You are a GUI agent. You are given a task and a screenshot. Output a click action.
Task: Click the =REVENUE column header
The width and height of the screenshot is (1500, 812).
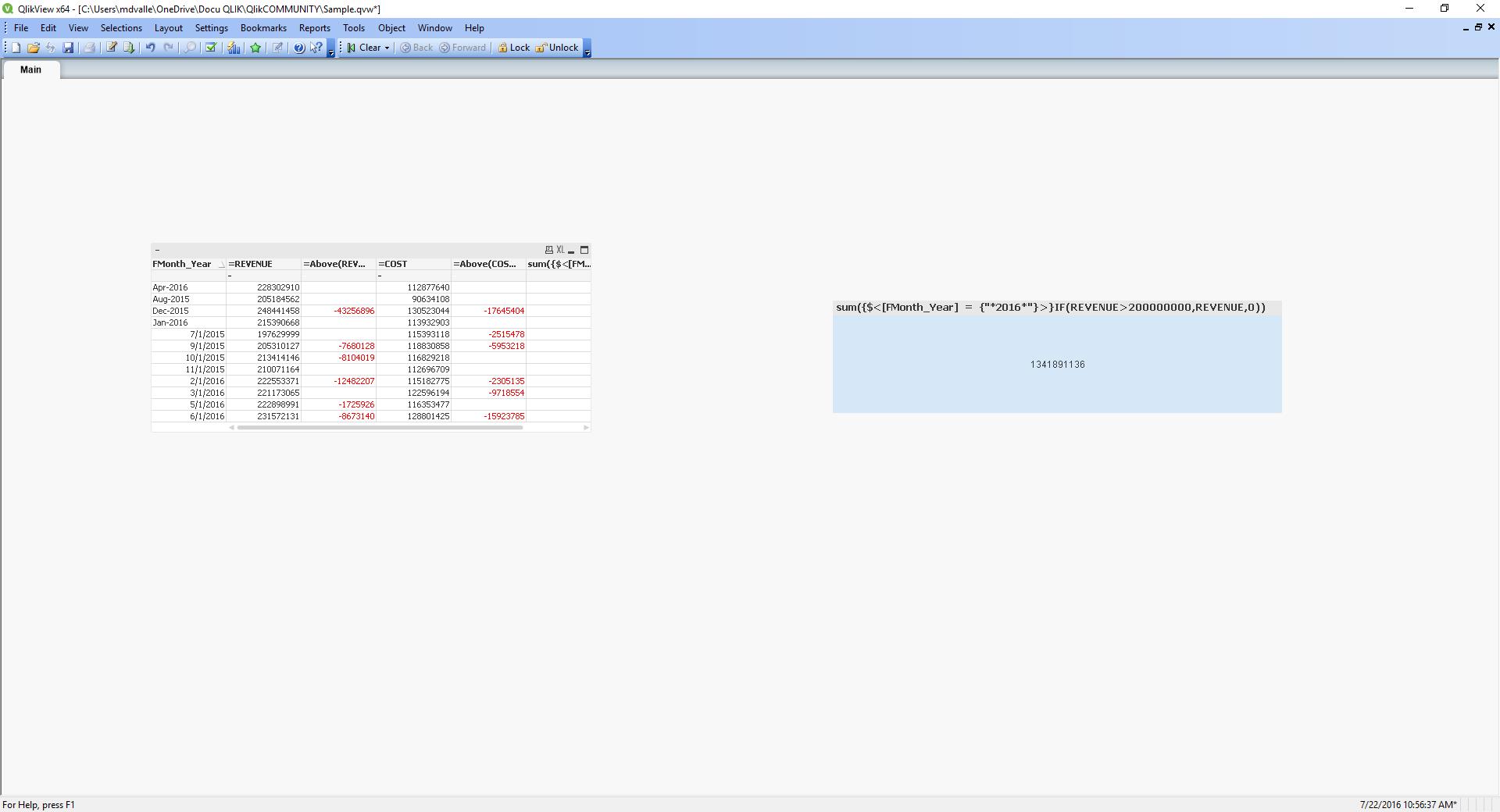[x=263, y=264]
